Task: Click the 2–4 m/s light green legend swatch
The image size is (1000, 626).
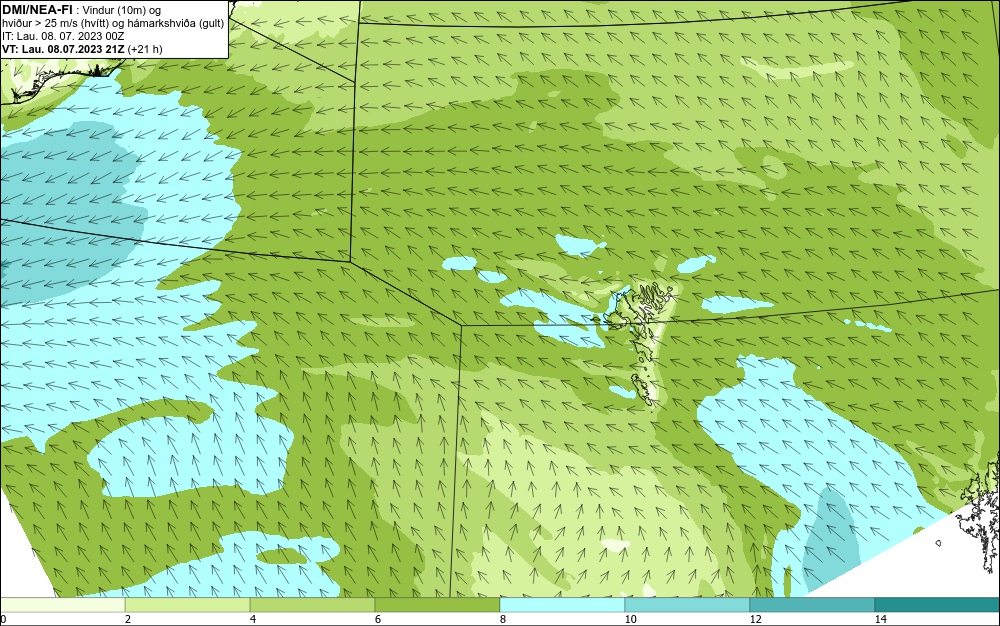Action: (x=188, y=605)
